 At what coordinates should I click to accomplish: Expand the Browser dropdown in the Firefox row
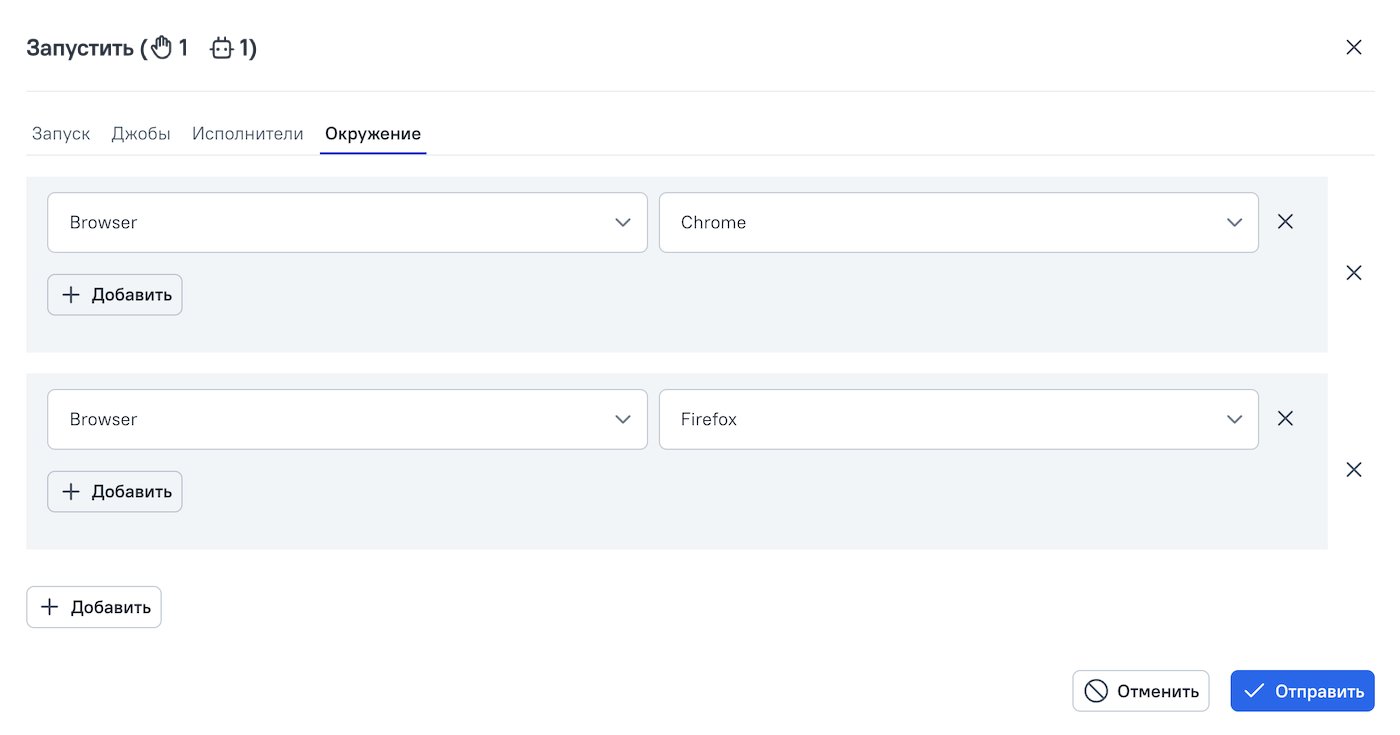tap(347, 419)
